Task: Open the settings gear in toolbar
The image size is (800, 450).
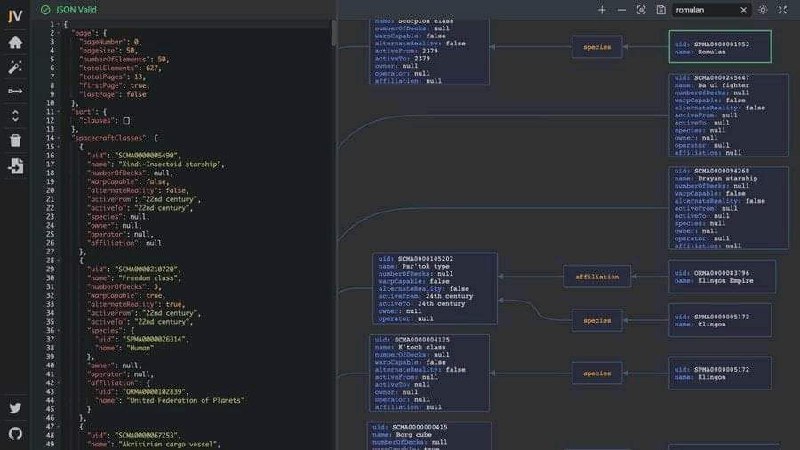Action: (763, 10)
